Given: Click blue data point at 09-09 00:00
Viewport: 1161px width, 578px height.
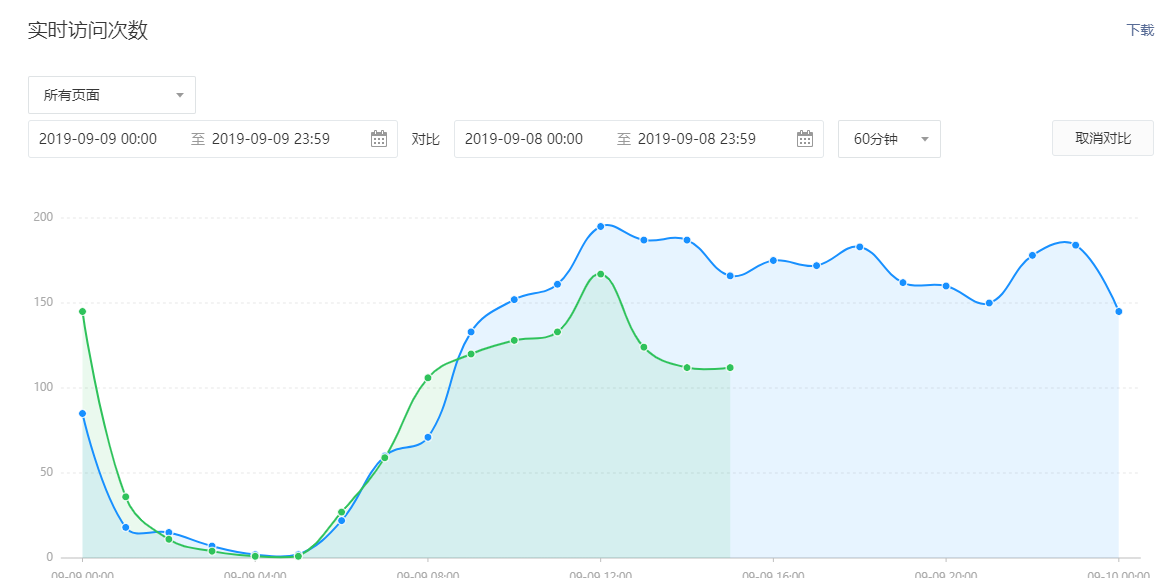Looking at the screenshot, I should pyautogui.click(x=82, y=413).
